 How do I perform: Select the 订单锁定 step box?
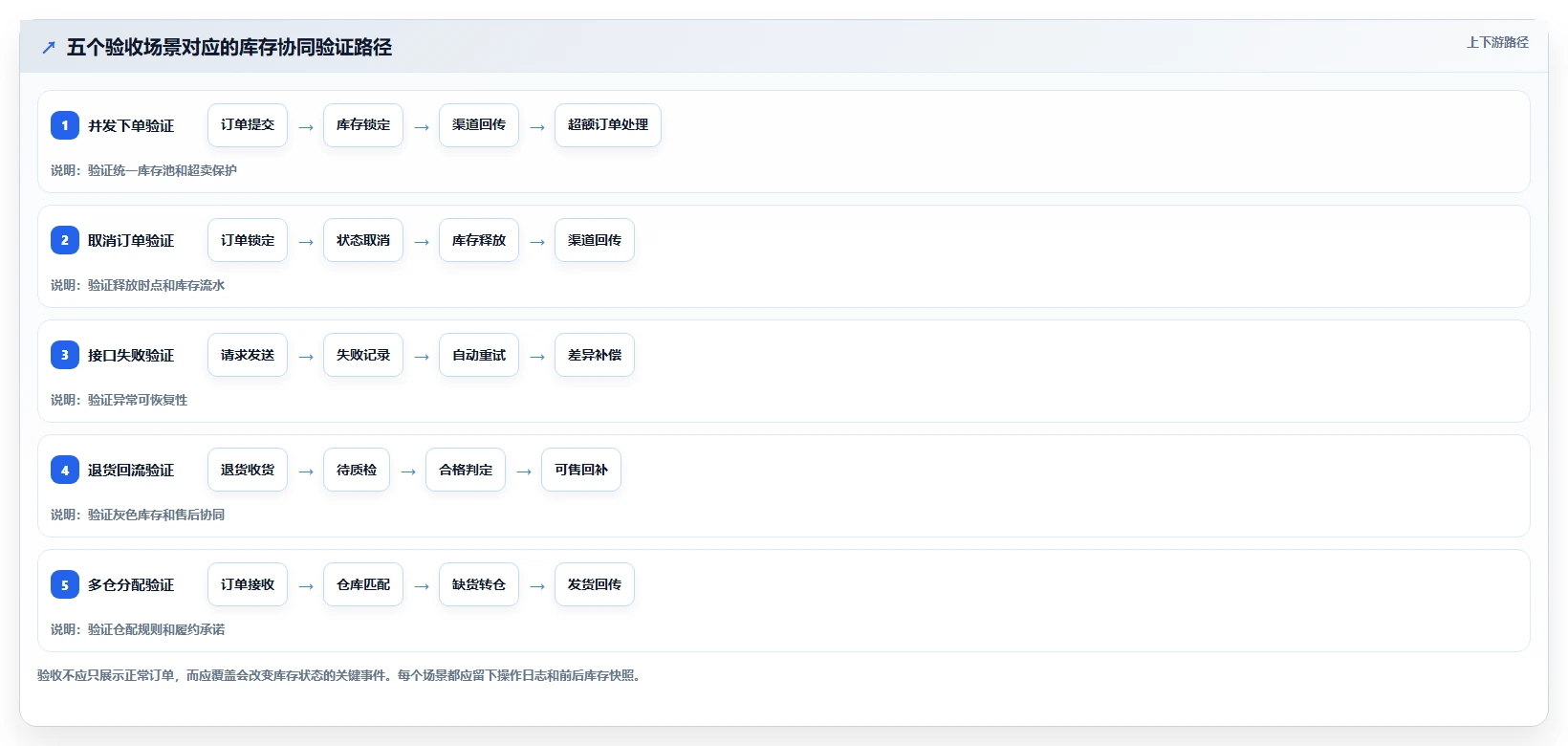(x=248, y=240)
